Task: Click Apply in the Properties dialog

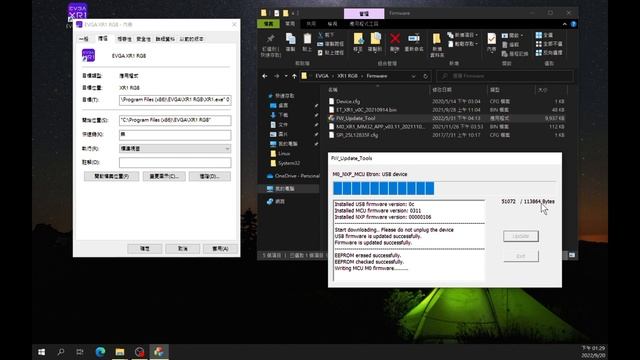Action: click(x=220, y=248)
